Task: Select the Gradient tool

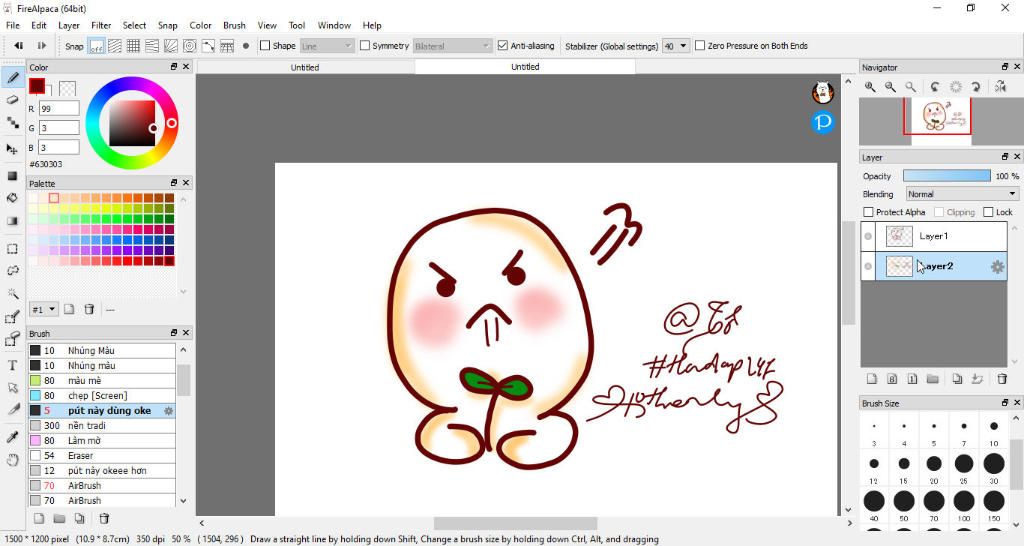Action: (12, 221)
